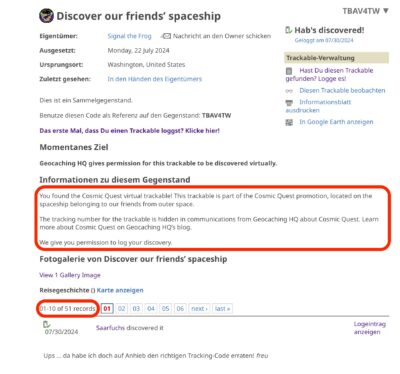Go to page 05 of records
This screenshot has width=400, height=374.
(165, 308)
